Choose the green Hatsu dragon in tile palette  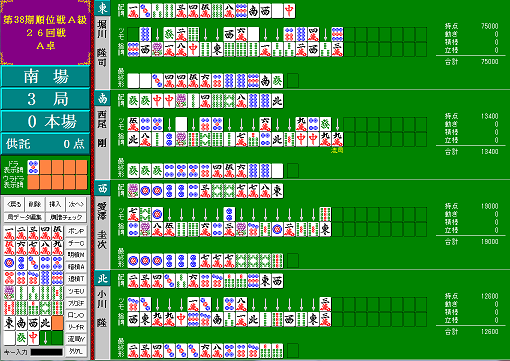tap(21, 338)
